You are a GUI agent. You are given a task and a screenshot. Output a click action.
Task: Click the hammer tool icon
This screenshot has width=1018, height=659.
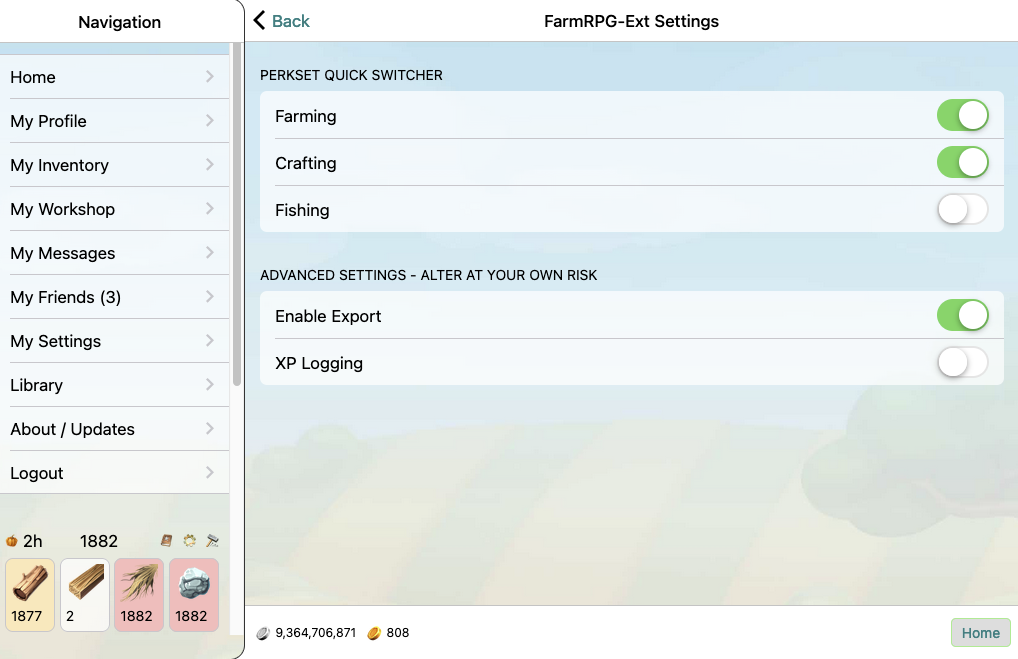(212, 540)
